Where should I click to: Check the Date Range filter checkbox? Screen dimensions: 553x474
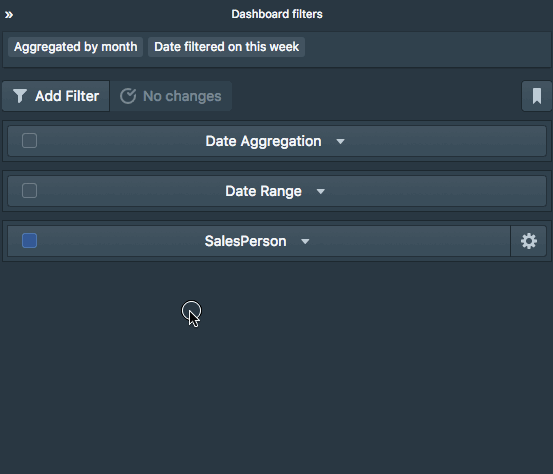click(29, 191)
